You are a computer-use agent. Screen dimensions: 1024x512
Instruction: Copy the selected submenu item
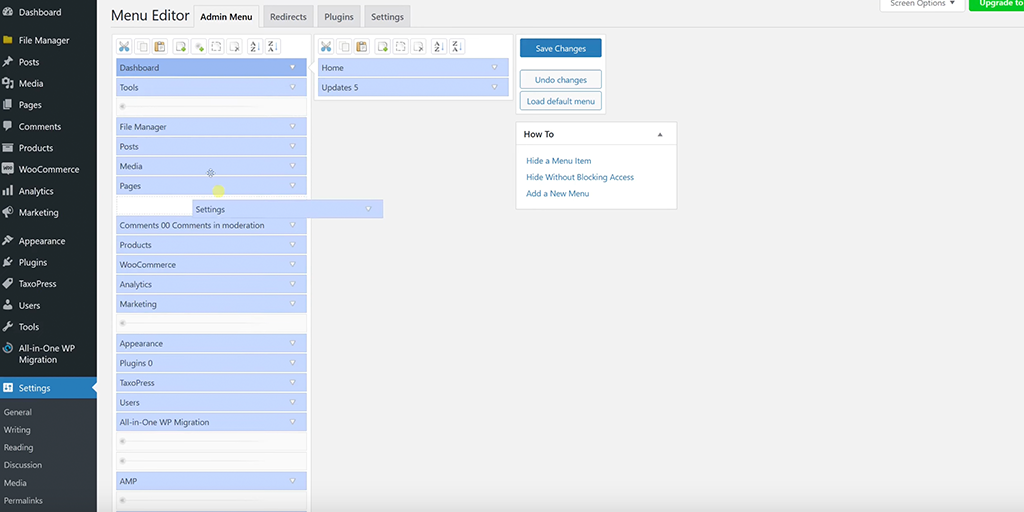point(344,46)
